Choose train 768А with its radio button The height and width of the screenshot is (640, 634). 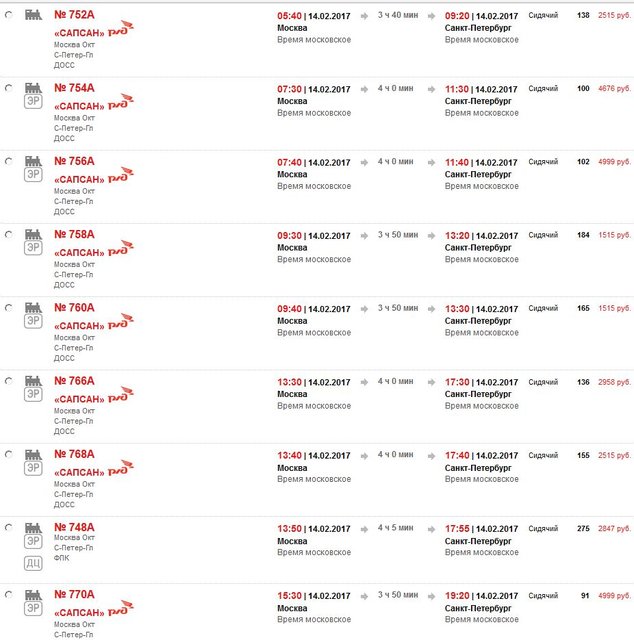9,455
